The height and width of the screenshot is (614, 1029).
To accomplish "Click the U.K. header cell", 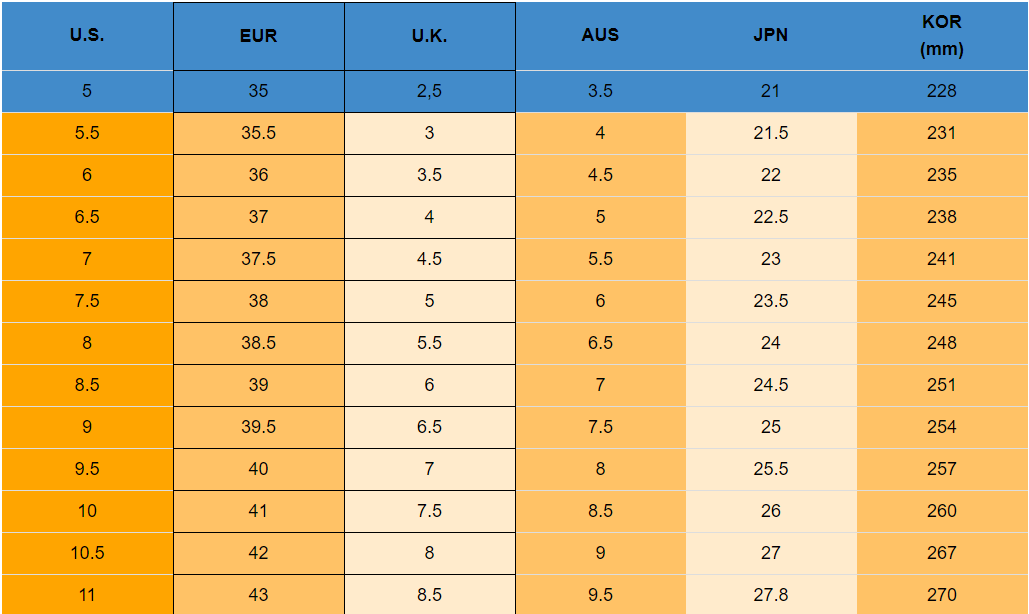I will click(429, 36).
